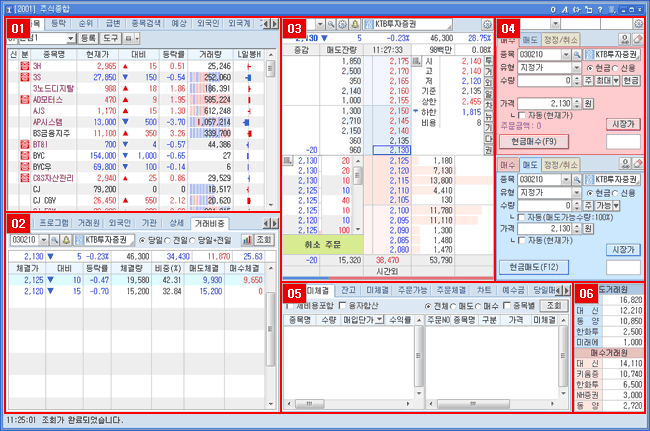This screenshot has height=431, width=650.
Task: Click the eraser icon in buy order panel
Action: tap(636, 37)
